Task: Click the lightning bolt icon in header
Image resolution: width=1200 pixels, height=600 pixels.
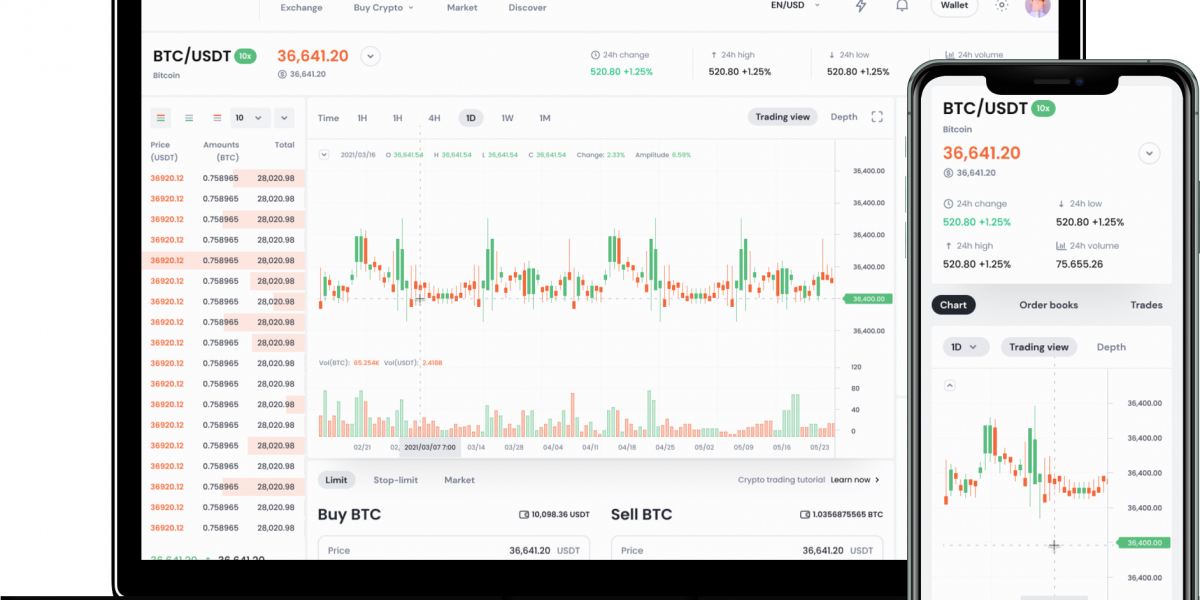Action: pos(862,6)
